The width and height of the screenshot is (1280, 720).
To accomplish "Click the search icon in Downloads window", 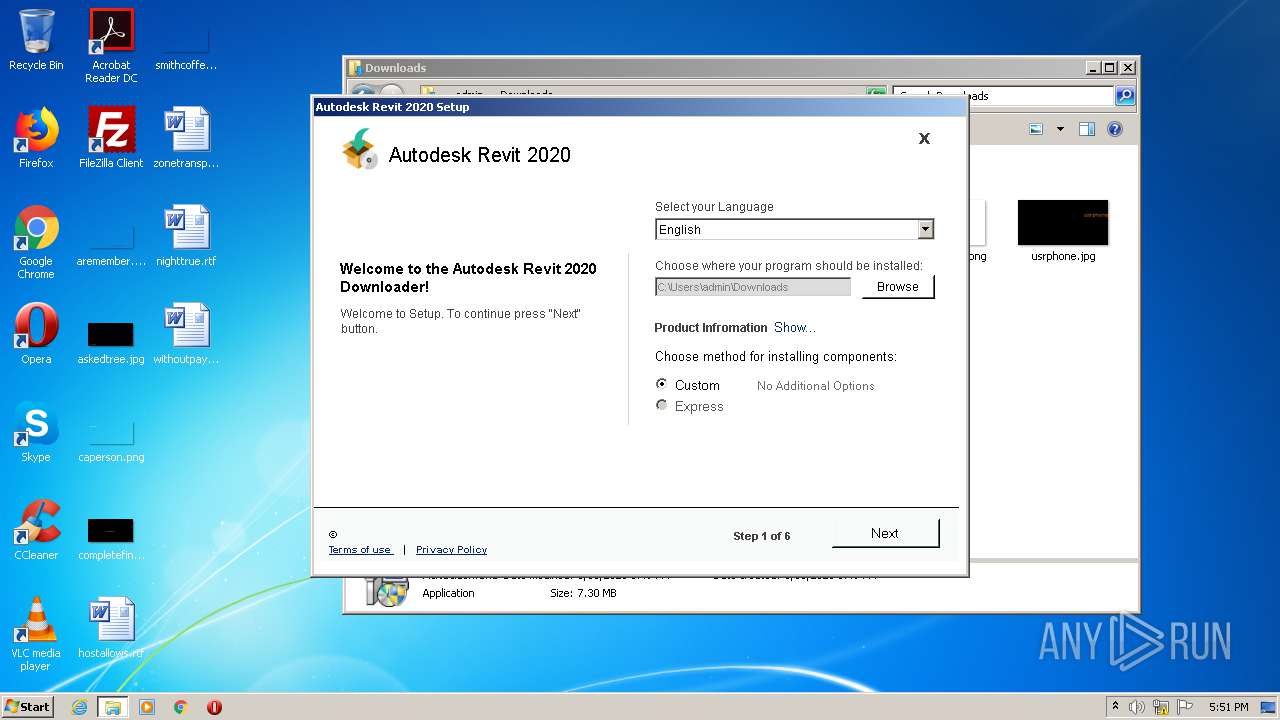I will click(1125, 96).
